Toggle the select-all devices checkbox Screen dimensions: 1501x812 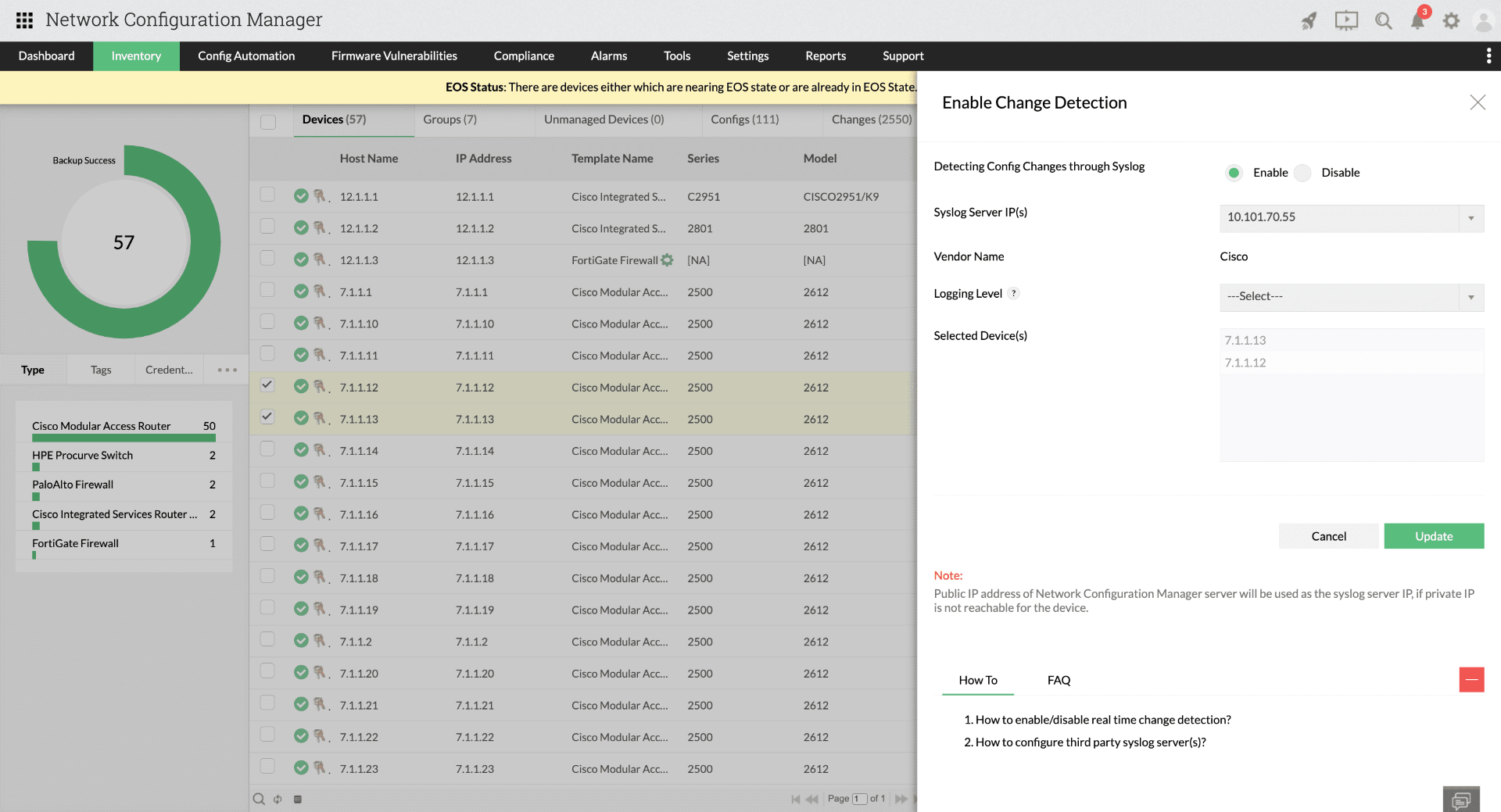tap(268, 122)
